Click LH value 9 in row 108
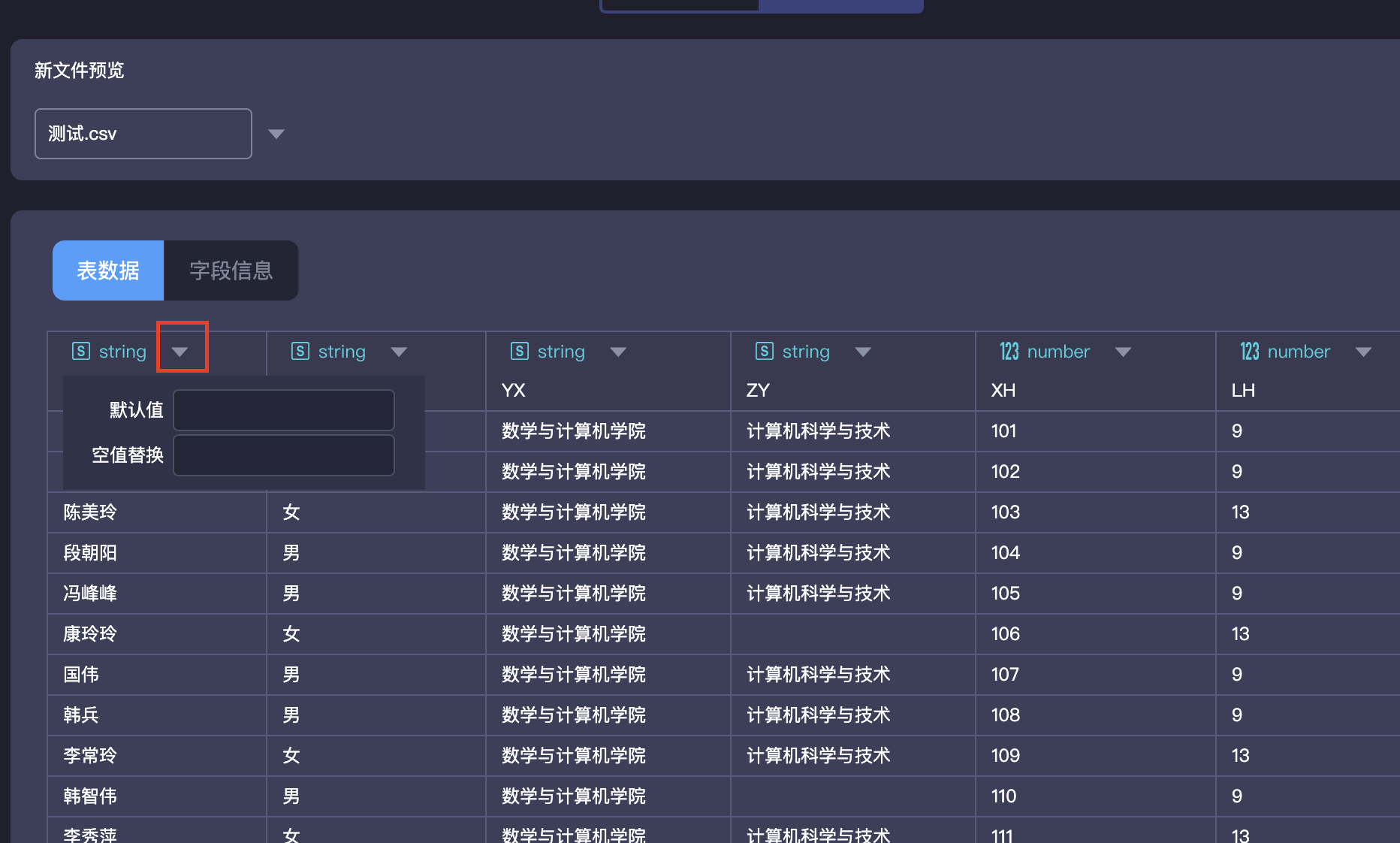 [x=1237, y=715]
